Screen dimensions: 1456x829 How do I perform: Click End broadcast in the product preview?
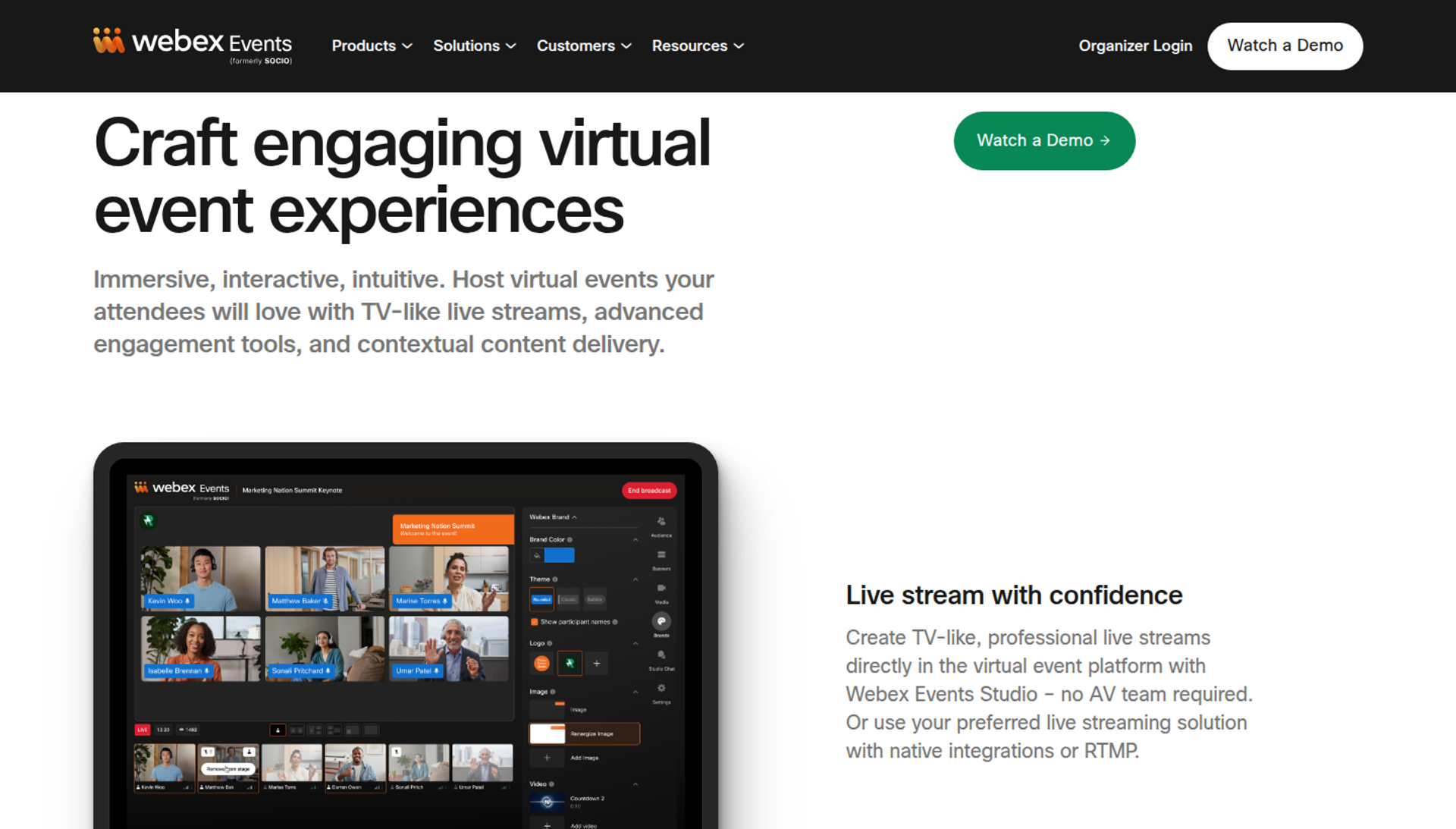pos(649,491)
